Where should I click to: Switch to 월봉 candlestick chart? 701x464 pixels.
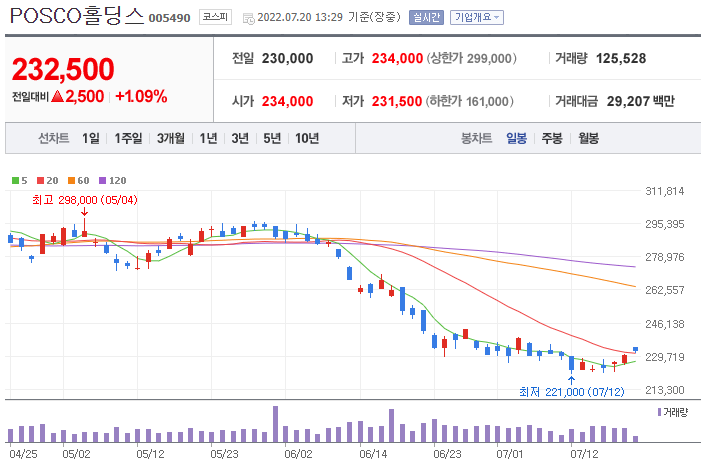pyautogui.click(x=588, y=138)
